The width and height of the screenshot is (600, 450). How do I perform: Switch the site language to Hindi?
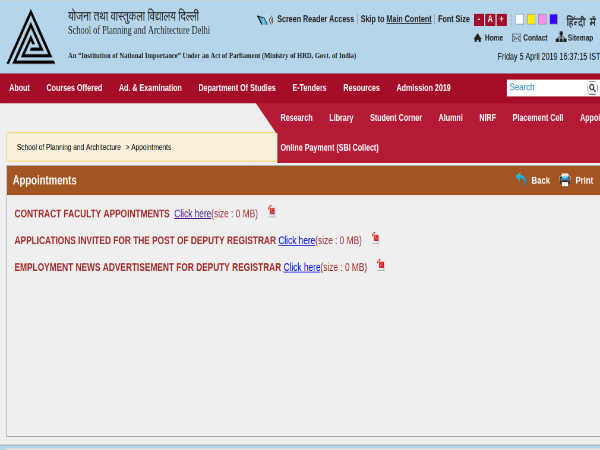[581, 21]
